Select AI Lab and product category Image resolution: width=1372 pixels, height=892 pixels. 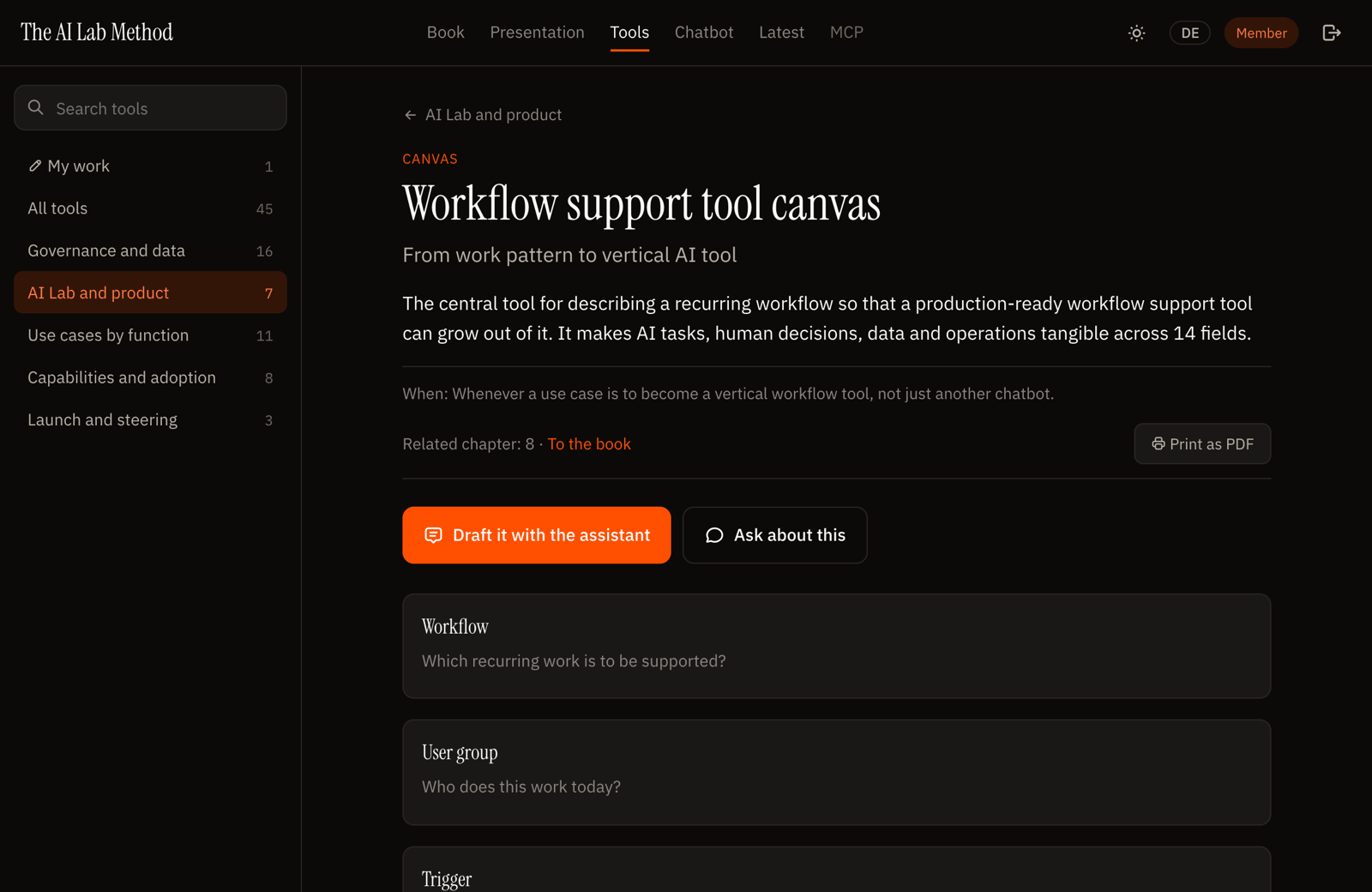[x=150, y=292]
